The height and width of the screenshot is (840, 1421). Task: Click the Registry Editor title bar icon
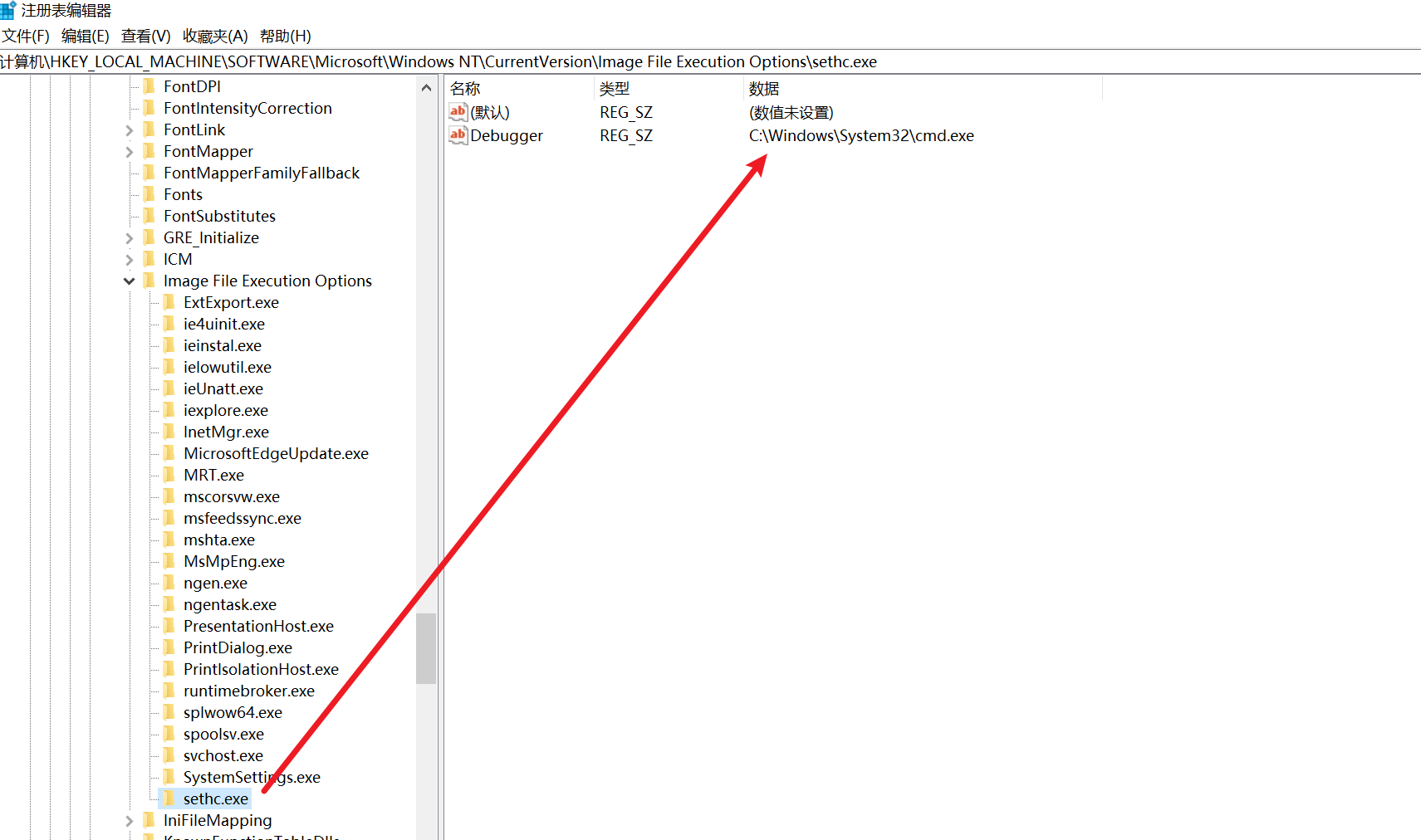click(x=8, y=11)
